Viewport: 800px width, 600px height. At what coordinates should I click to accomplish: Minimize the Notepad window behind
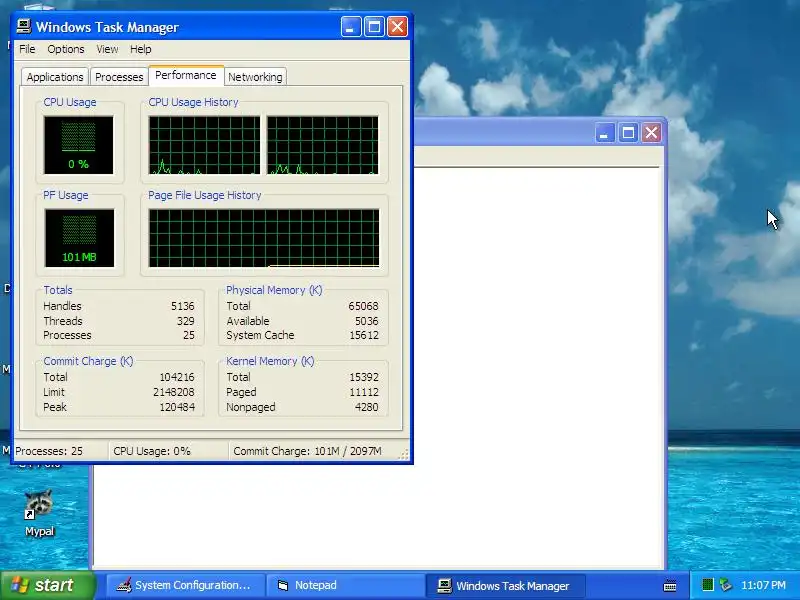605,133
